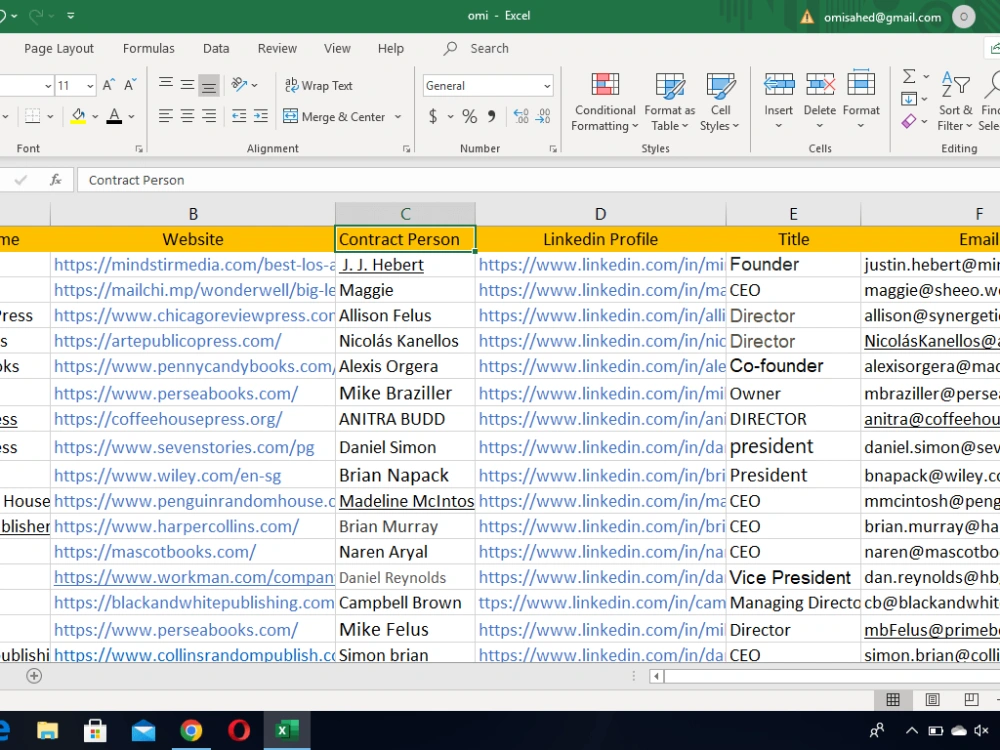This screenshot has height=750, width=1000.
Task: Add a new sheet with plus button
Action: click(34, 676)
